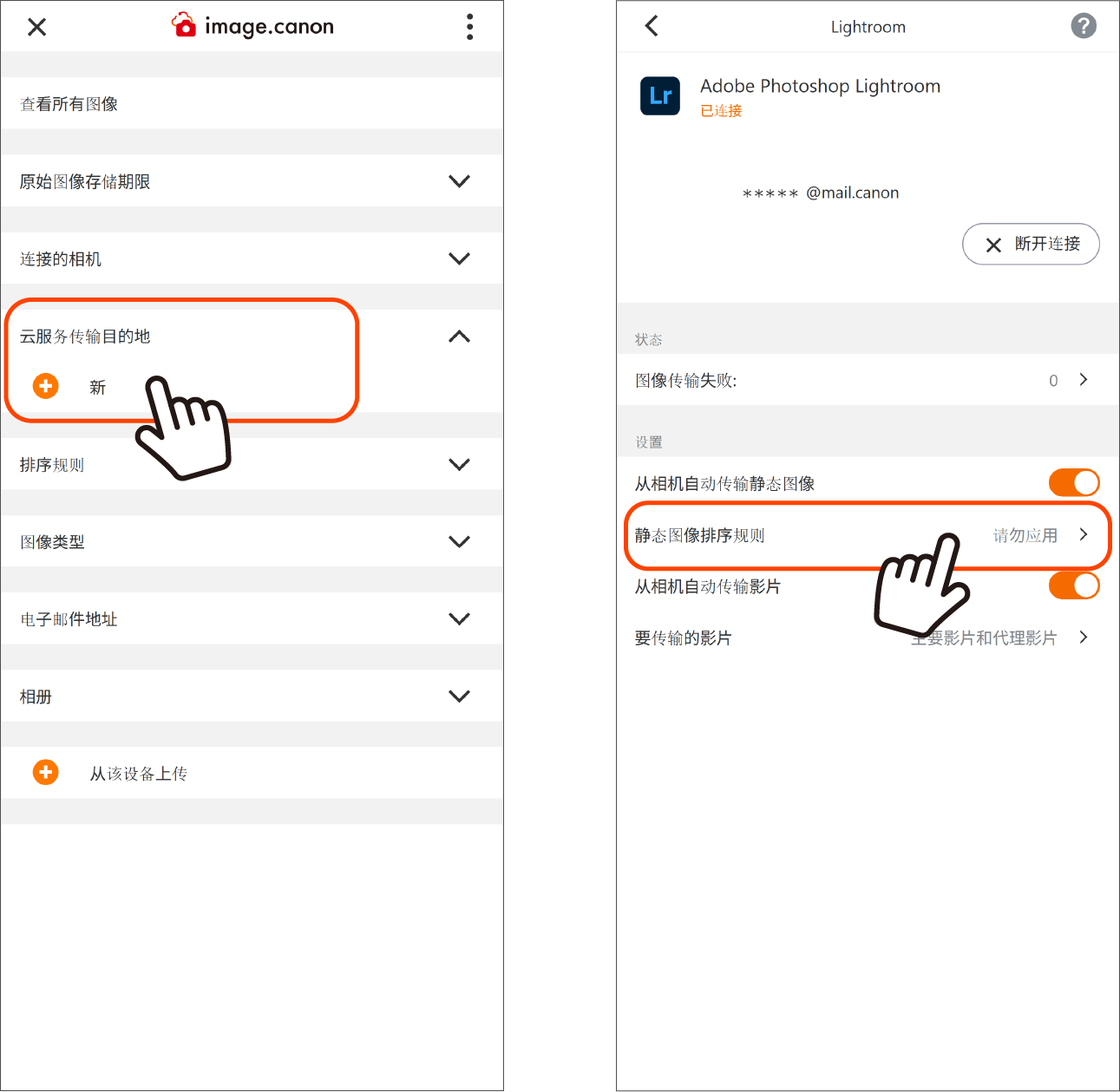Open help with the question mark icon
Viewport: 1120px width, 1092px height.
pyautogui.click(x=1083, y=26)
